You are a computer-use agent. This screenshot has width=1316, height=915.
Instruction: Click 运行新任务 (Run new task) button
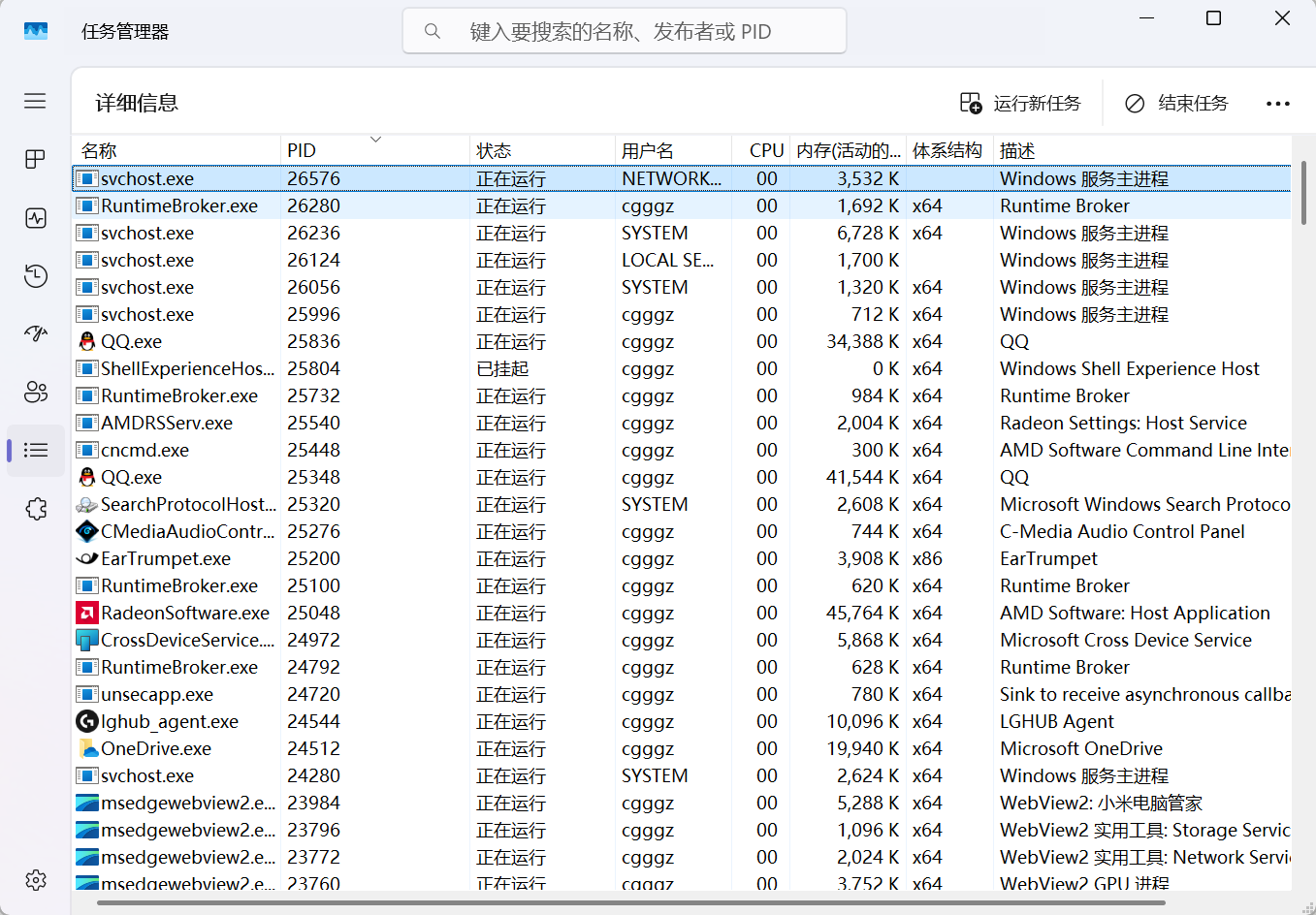point(1020,103)
